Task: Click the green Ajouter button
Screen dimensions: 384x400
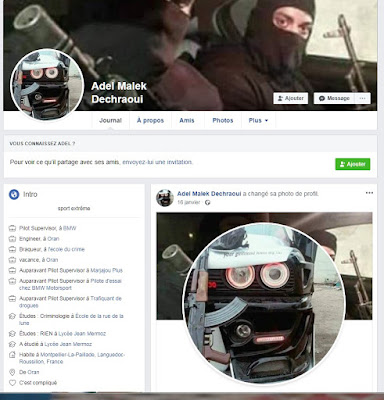Action: coord(353,164)
